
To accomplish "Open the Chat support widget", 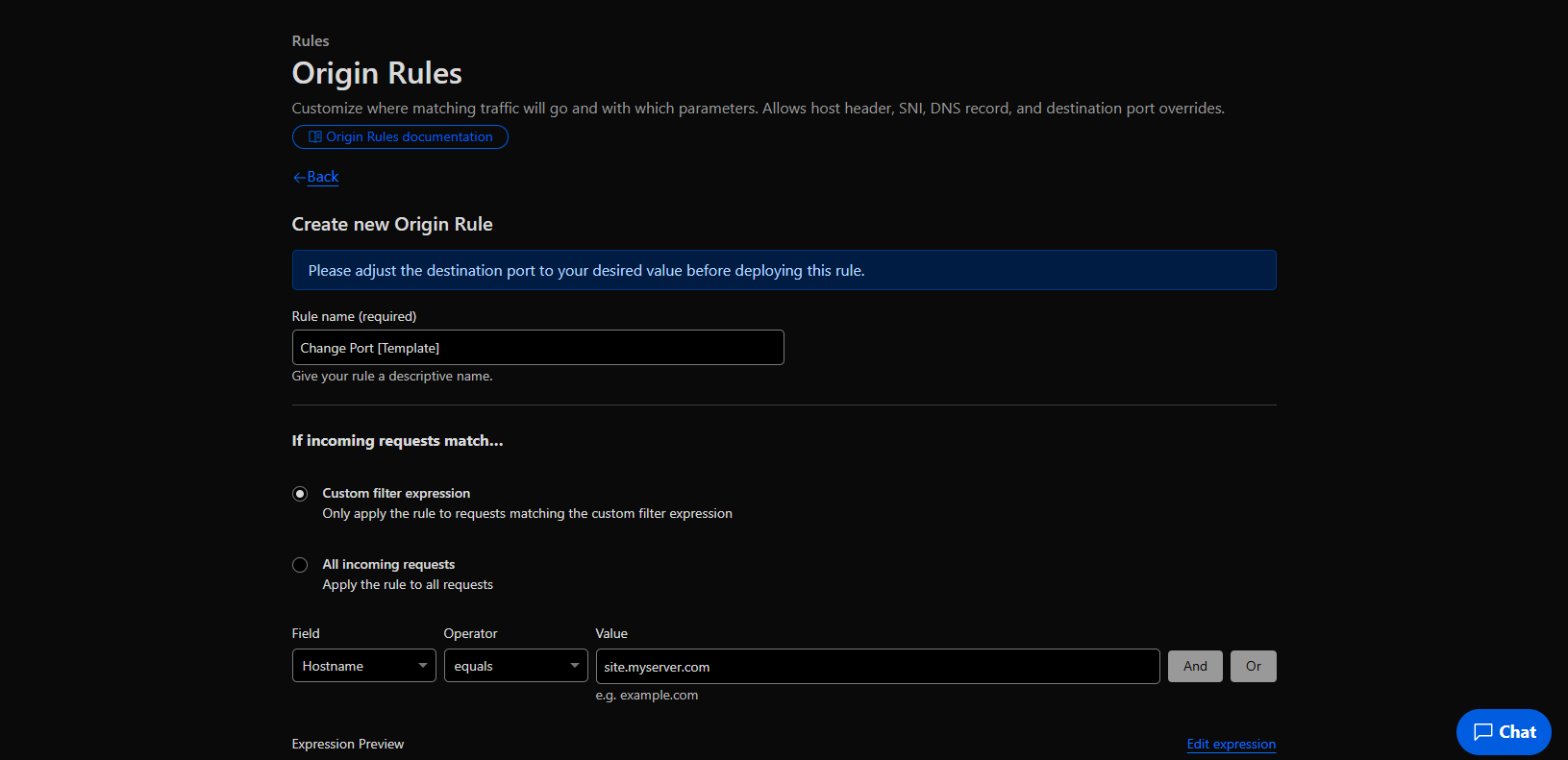I will tap(1504, 732).
